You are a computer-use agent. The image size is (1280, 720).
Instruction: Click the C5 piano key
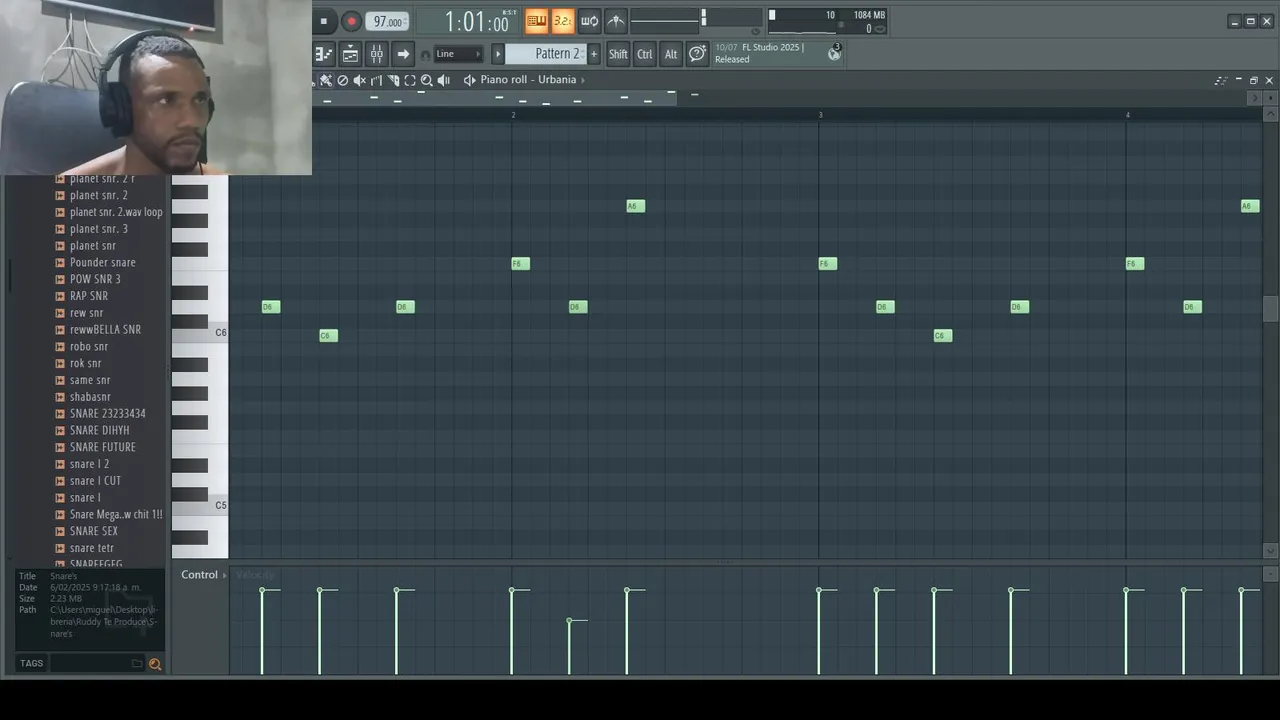(x=200, y=507)
